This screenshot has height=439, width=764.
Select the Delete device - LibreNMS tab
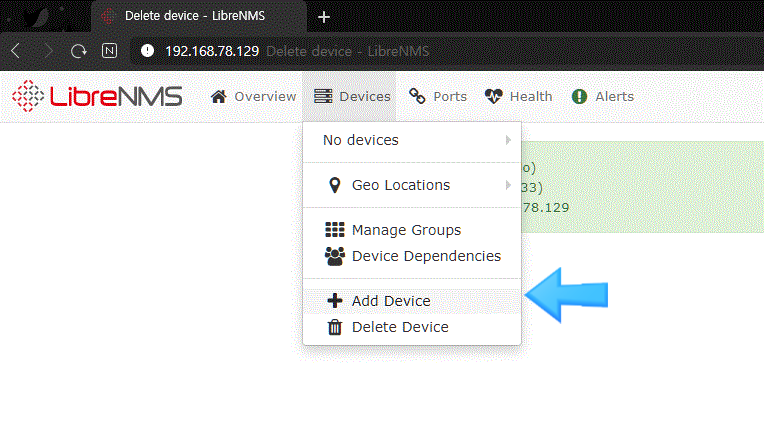click(x=199, y=17)
